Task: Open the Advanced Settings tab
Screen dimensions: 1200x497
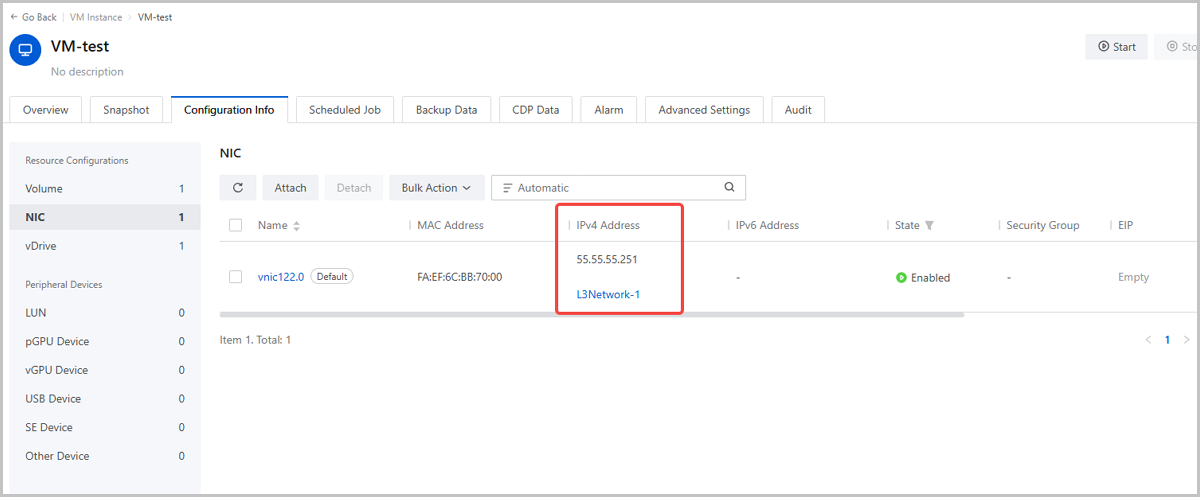Action: click(704, 110)
